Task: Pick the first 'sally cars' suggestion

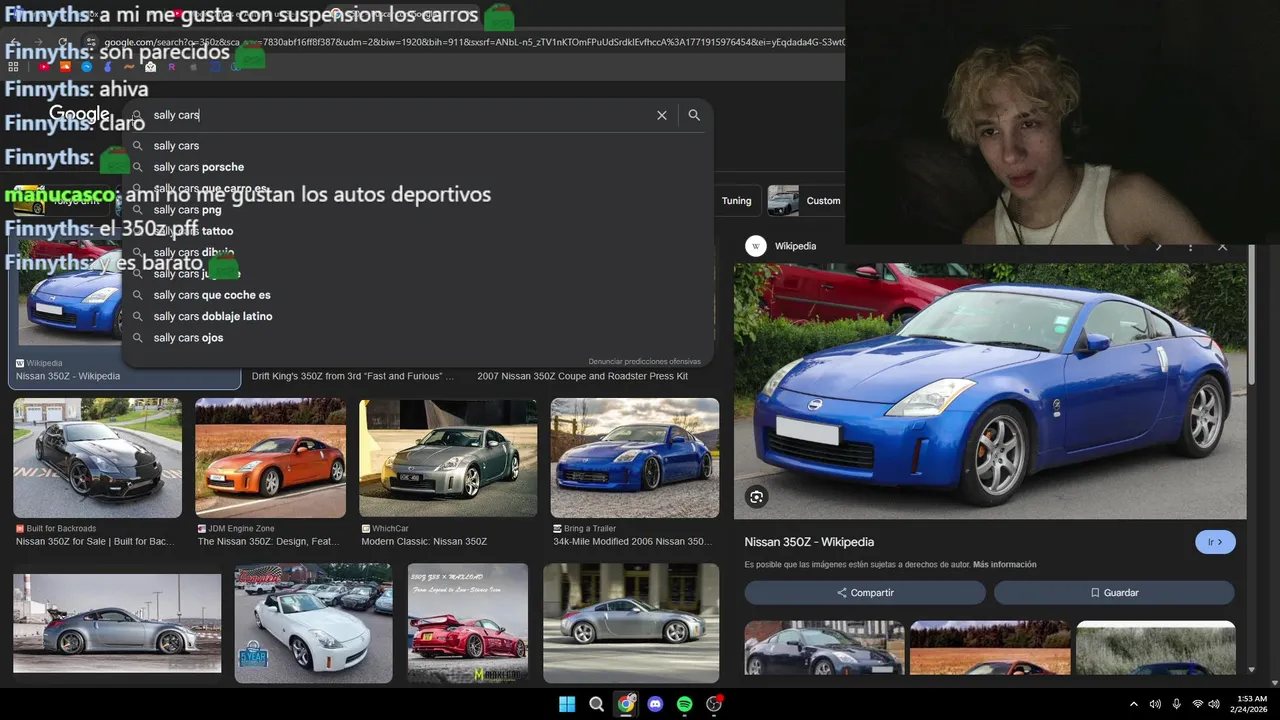Action: coord(418,146)
